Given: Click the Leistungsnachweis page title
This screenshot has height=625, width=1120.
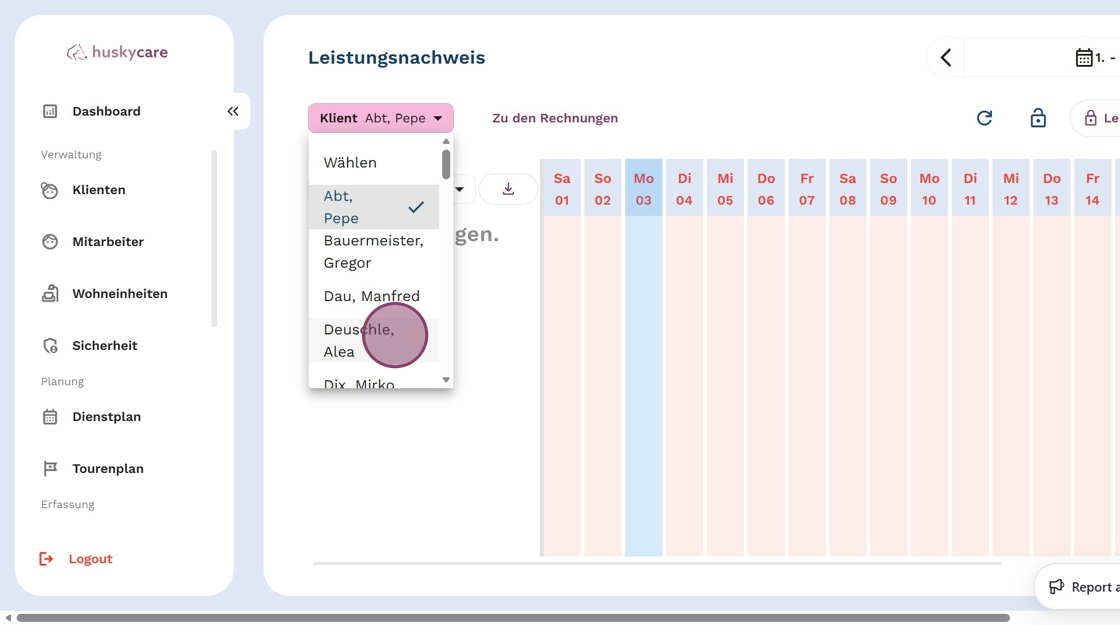Looking at the screenshot, I should pyautogui.click(x=396, y=57).
